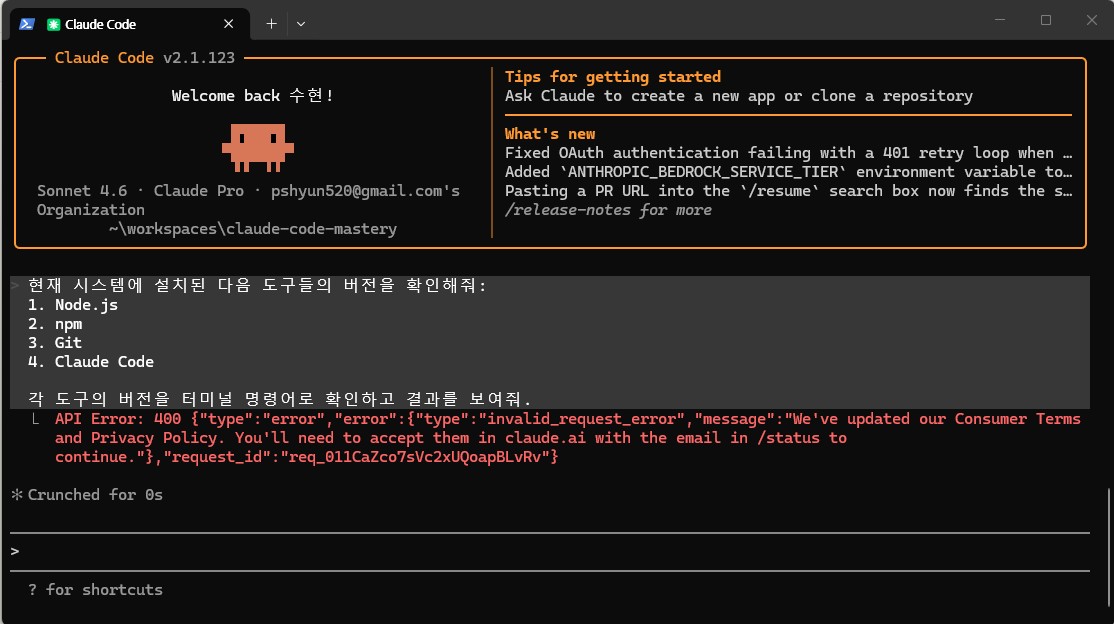
Task: Click the '? for shortcuts' hint
Action: pos(95,590)
